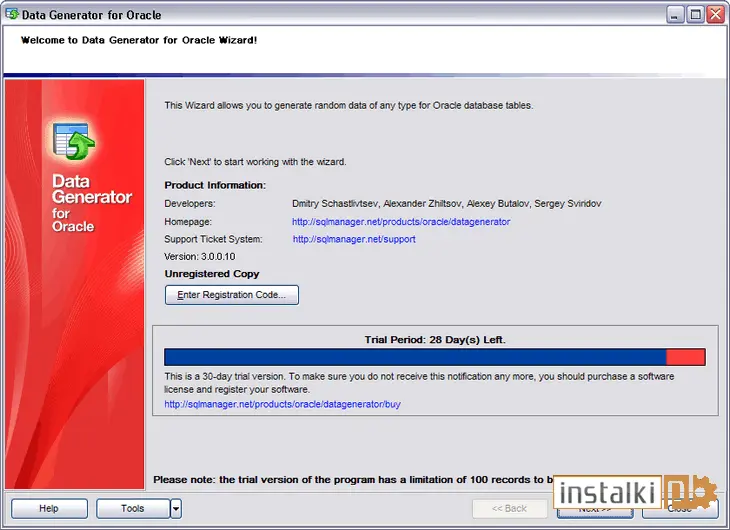Click the trial limitation note text

click(x=353, y=479)
